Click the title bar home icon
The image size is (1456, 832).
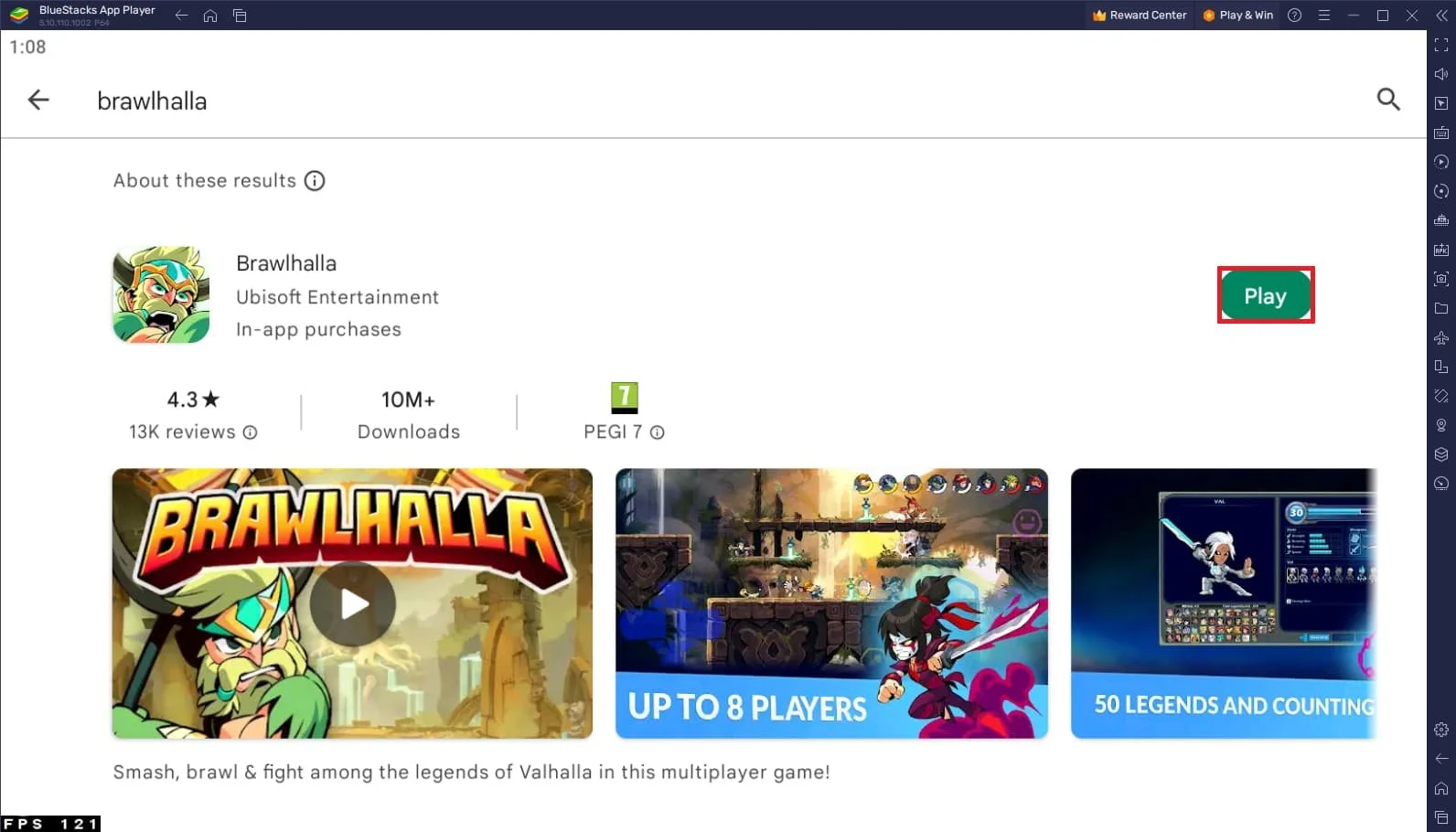210,16
